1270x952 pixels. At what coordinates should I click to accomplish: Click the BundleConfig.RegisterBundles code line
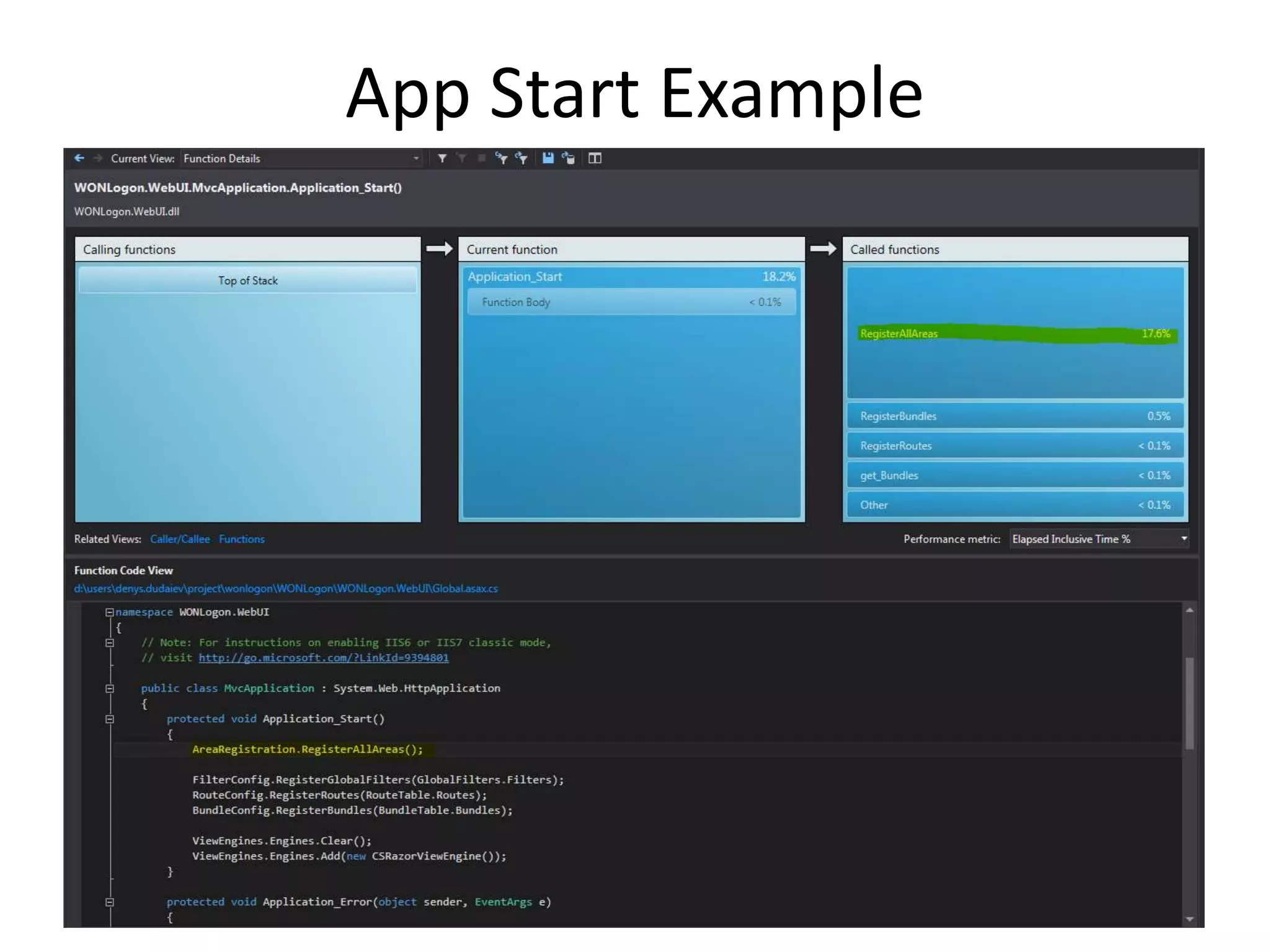(x=352, y=810)
